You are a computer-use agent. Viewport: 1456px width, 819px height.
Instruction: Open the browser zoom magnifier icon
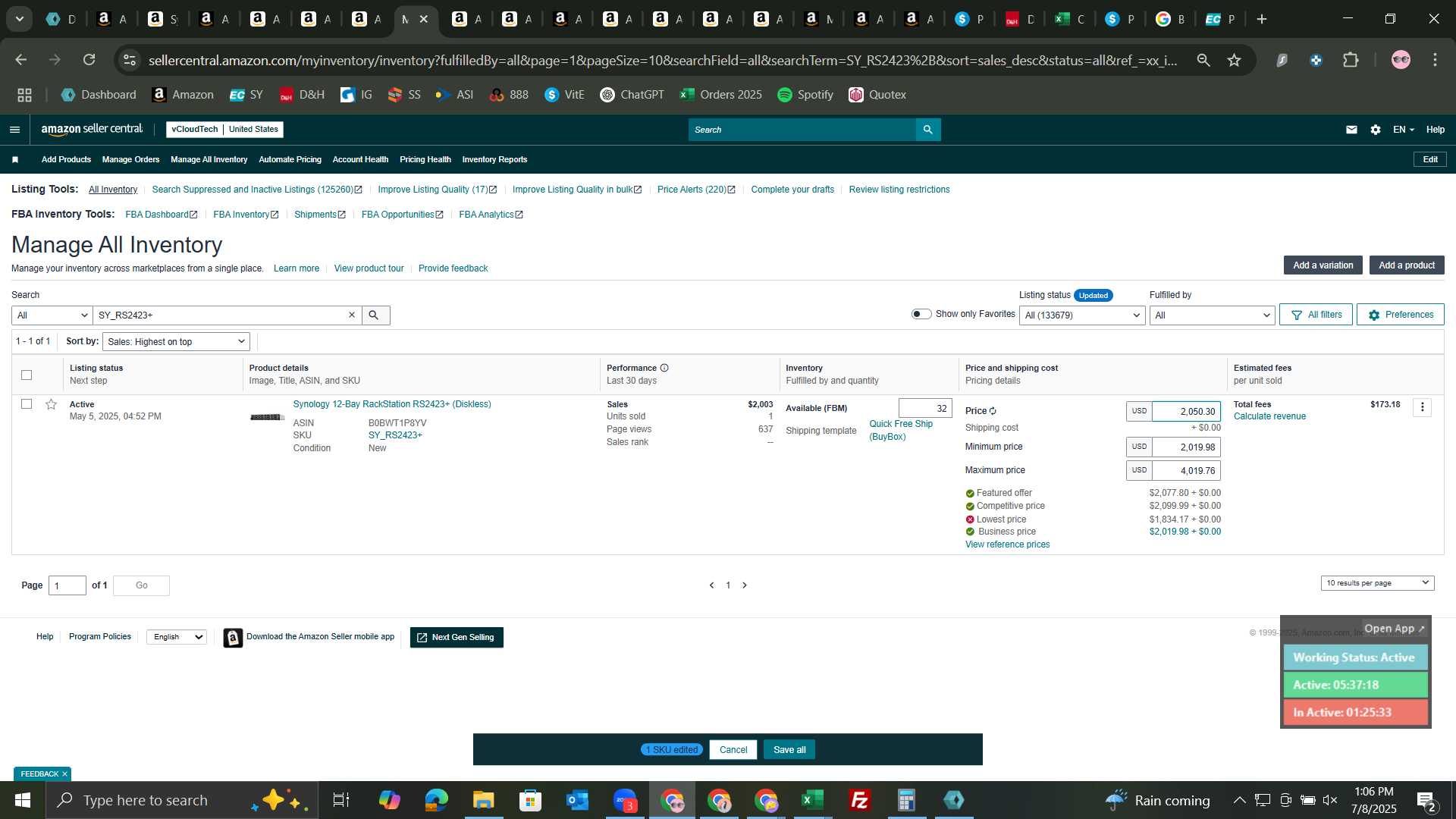point(1203,60)
